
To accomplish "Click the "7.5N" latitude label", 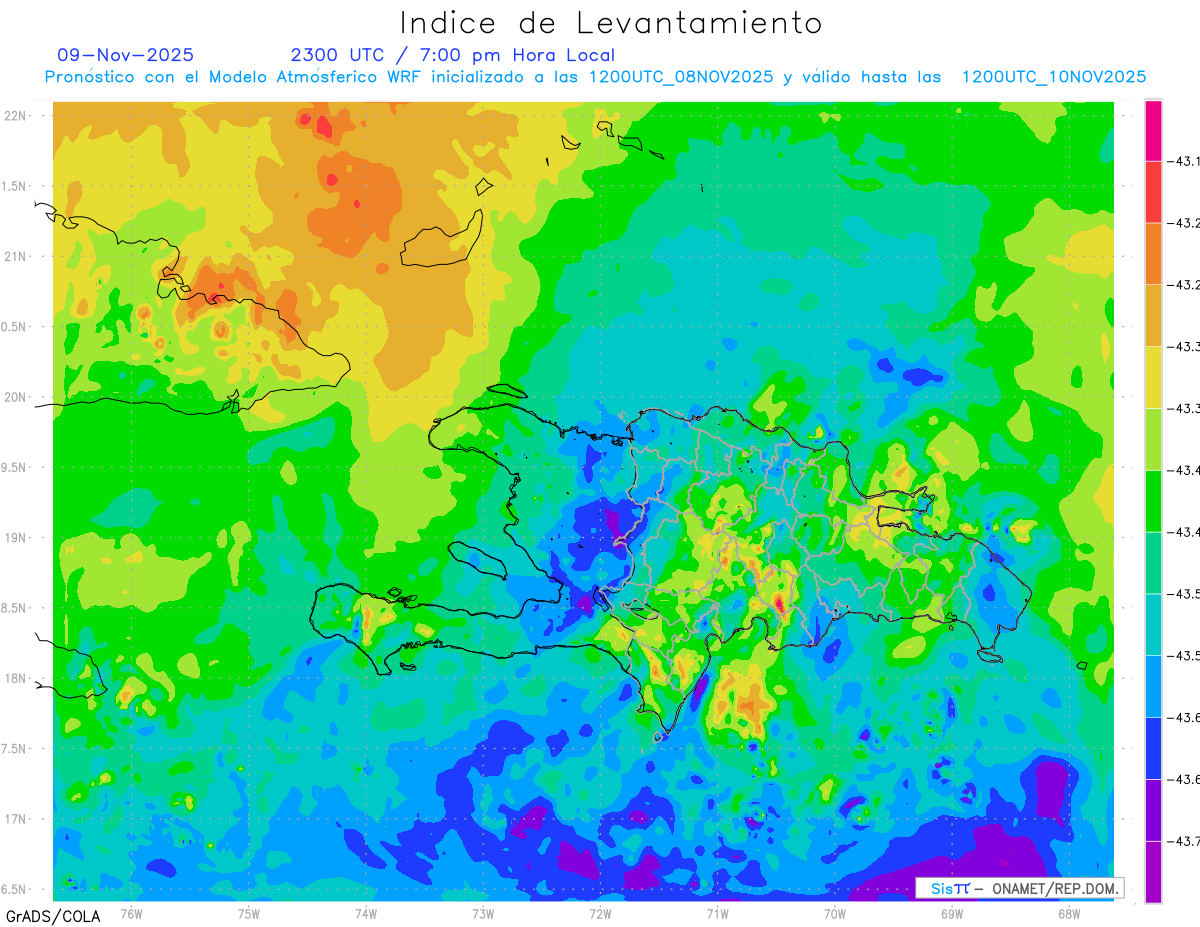I will click(15, 749).
